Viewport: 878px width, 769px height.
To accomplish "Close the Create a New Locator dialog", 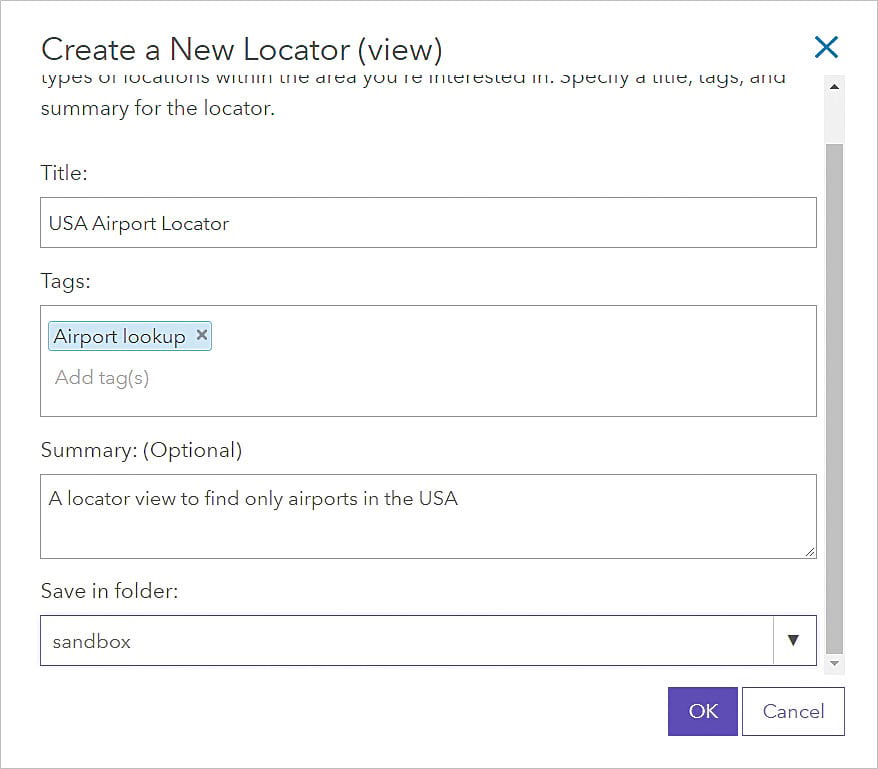I will [x=826, y=47].
